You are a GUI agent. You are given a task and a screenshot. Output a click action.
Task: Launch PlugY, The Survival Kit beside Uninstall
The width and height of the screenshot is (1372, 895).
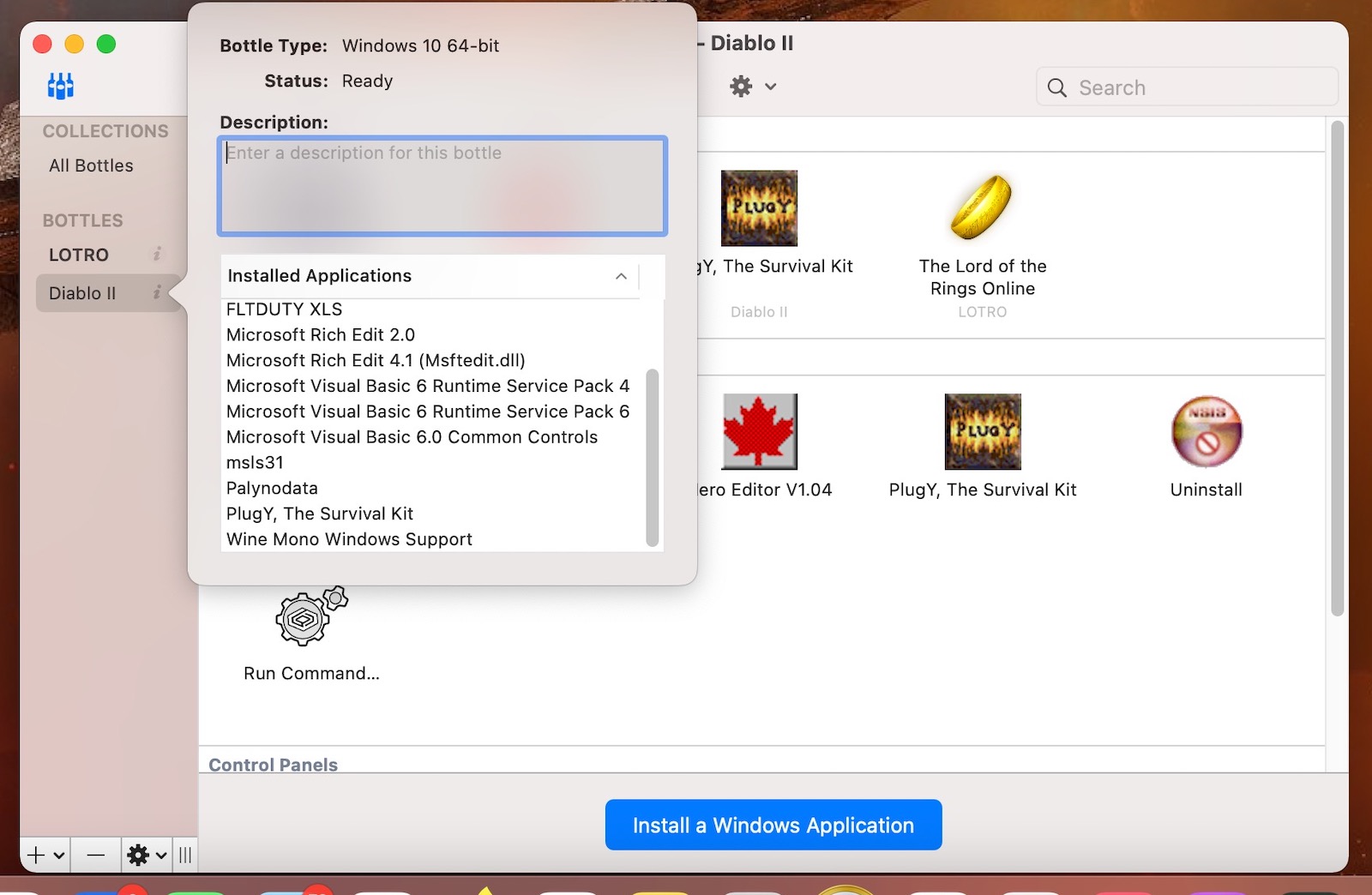pos(983,431)
